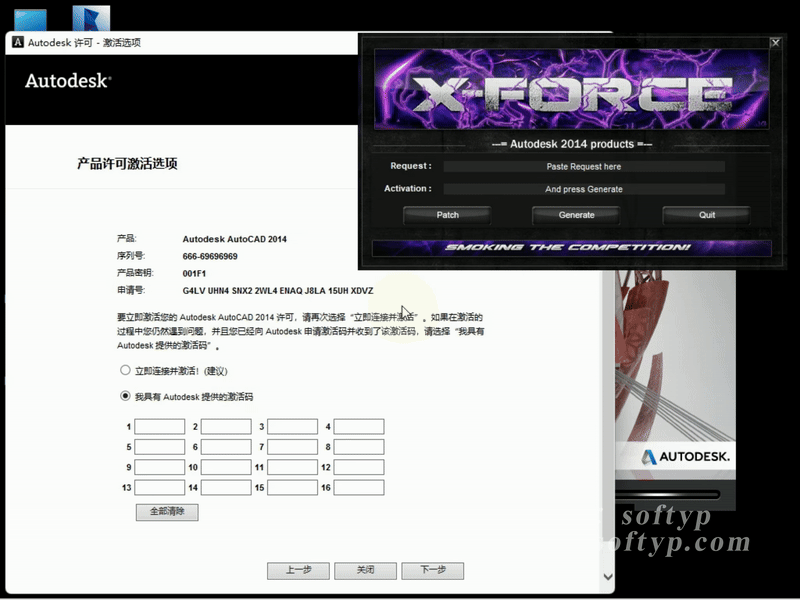Click the 'SMOKING THE COMPETITION!' banner strip

click(571, 248)
